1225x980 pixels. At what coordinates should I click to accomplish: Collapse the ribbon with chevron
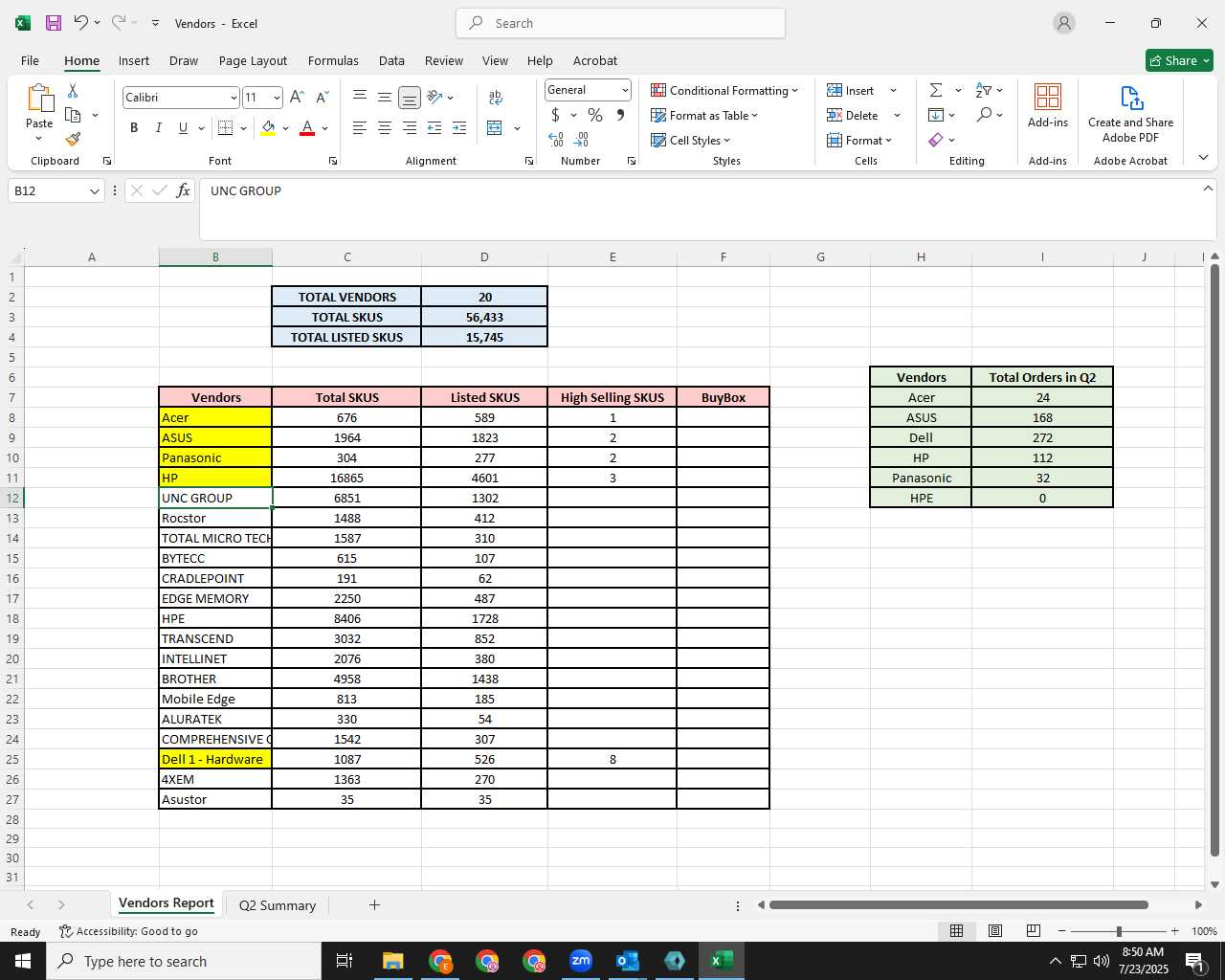coord(1203,158)
